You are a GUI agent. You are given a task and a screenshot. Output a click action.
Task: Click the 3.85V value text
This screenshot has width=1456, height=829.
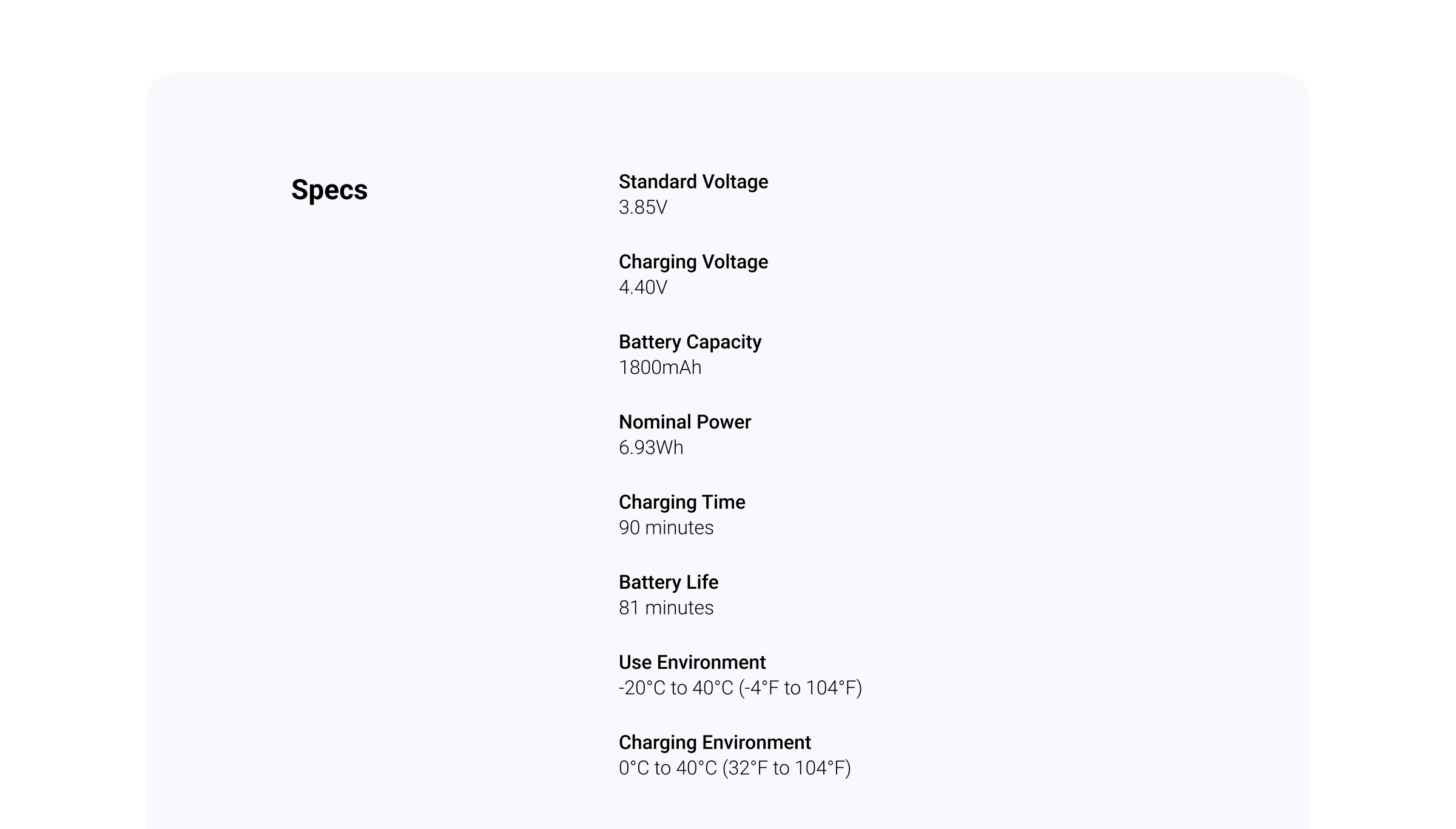click(643, 207)
